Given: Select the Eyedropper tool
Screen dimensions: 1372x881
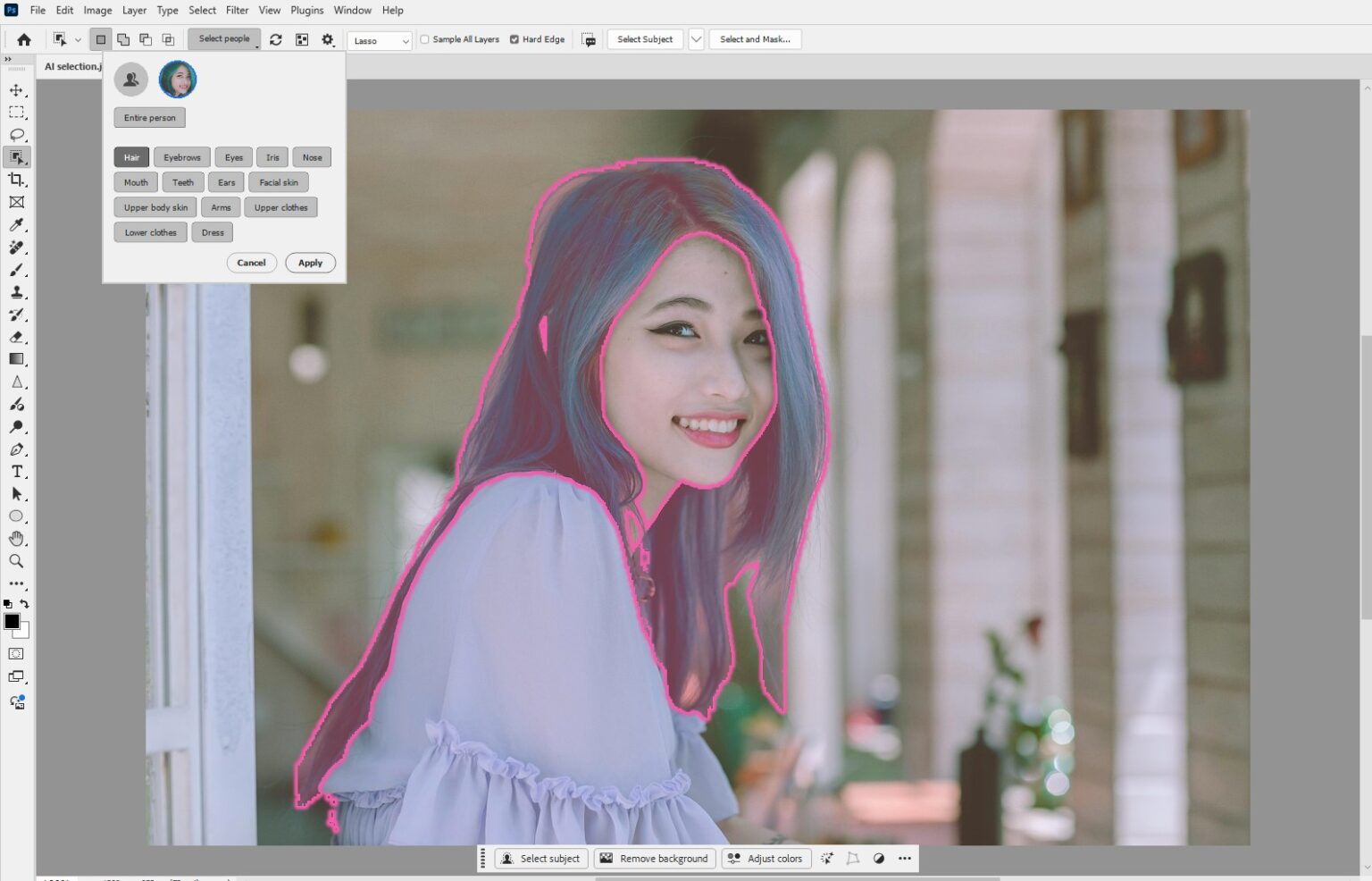Looking at the screenshot, I should [16, 225].
